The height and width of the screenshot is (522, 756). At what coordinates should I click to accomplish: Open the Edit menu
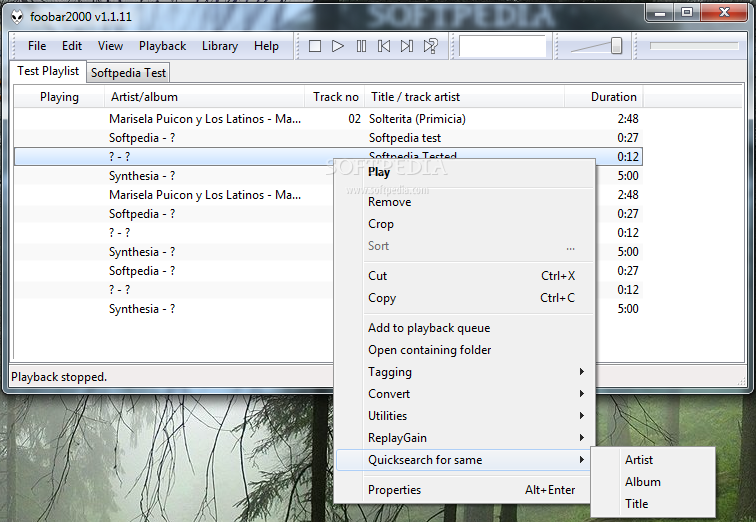click(72, 46)
